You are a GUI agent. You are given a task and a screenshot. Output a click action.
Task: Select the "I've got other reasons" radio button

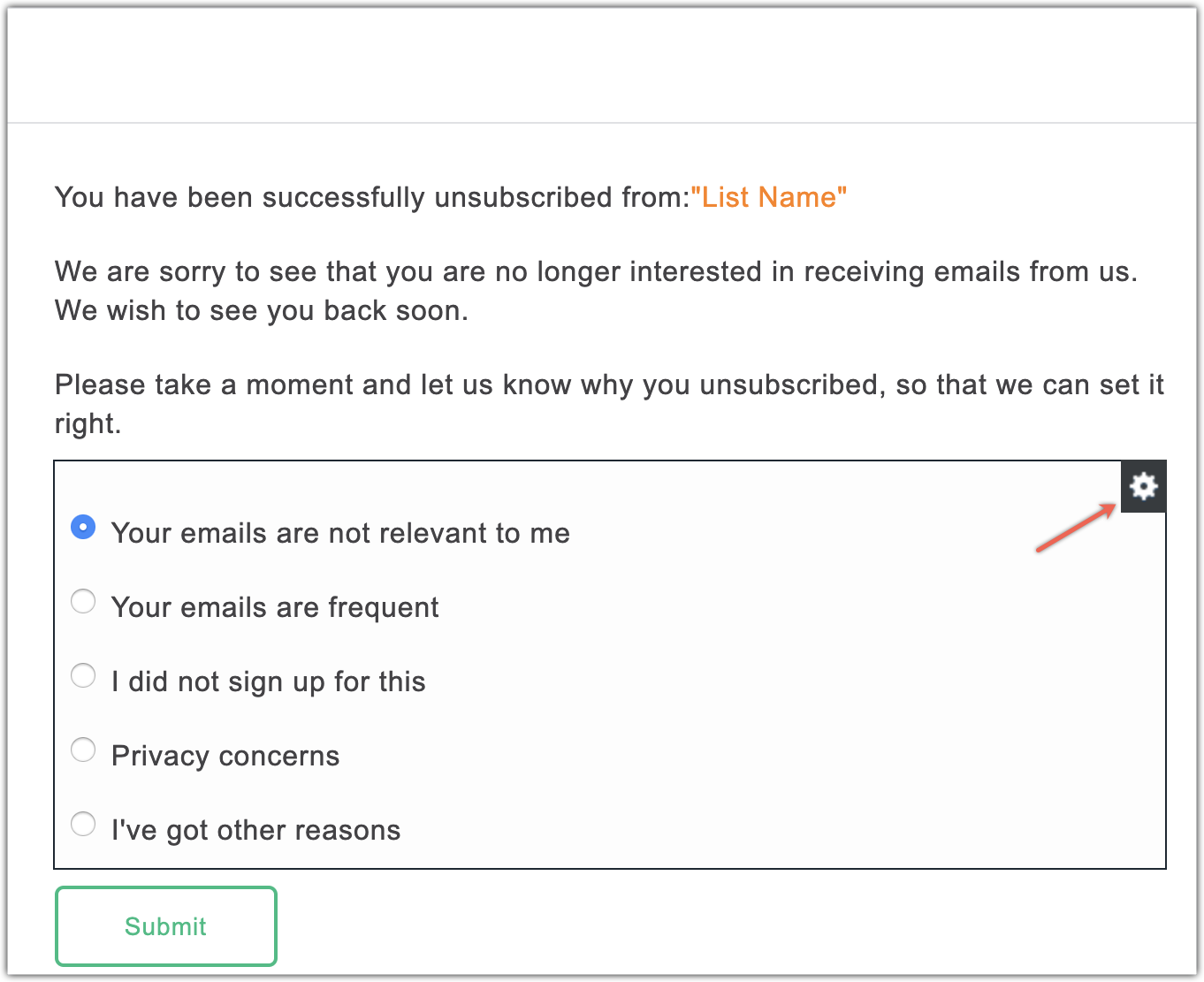click(x=83, y=825)
